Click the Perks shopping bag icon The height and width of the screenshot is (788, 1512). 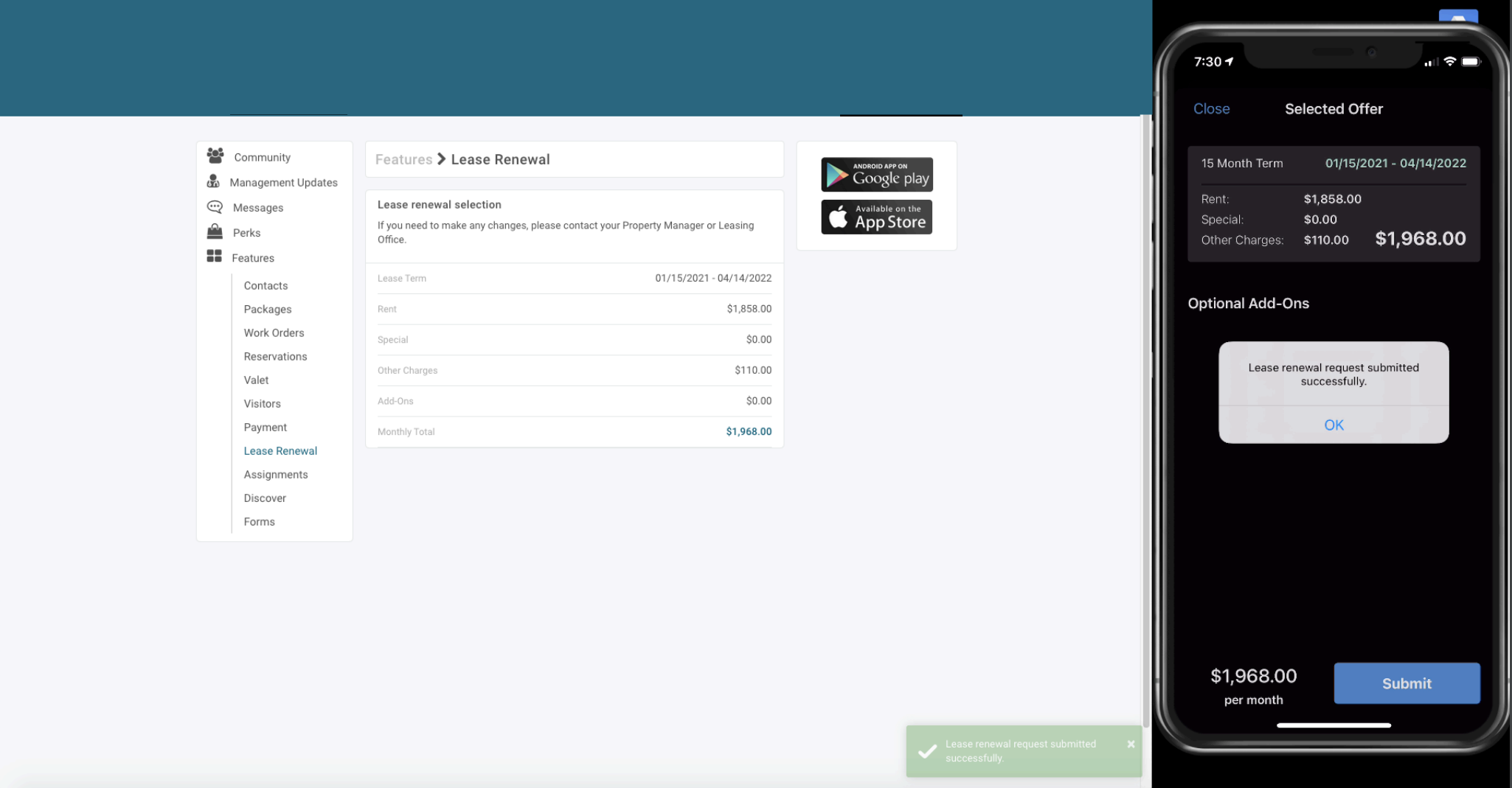pyautogui.click(x=215, y=231)
